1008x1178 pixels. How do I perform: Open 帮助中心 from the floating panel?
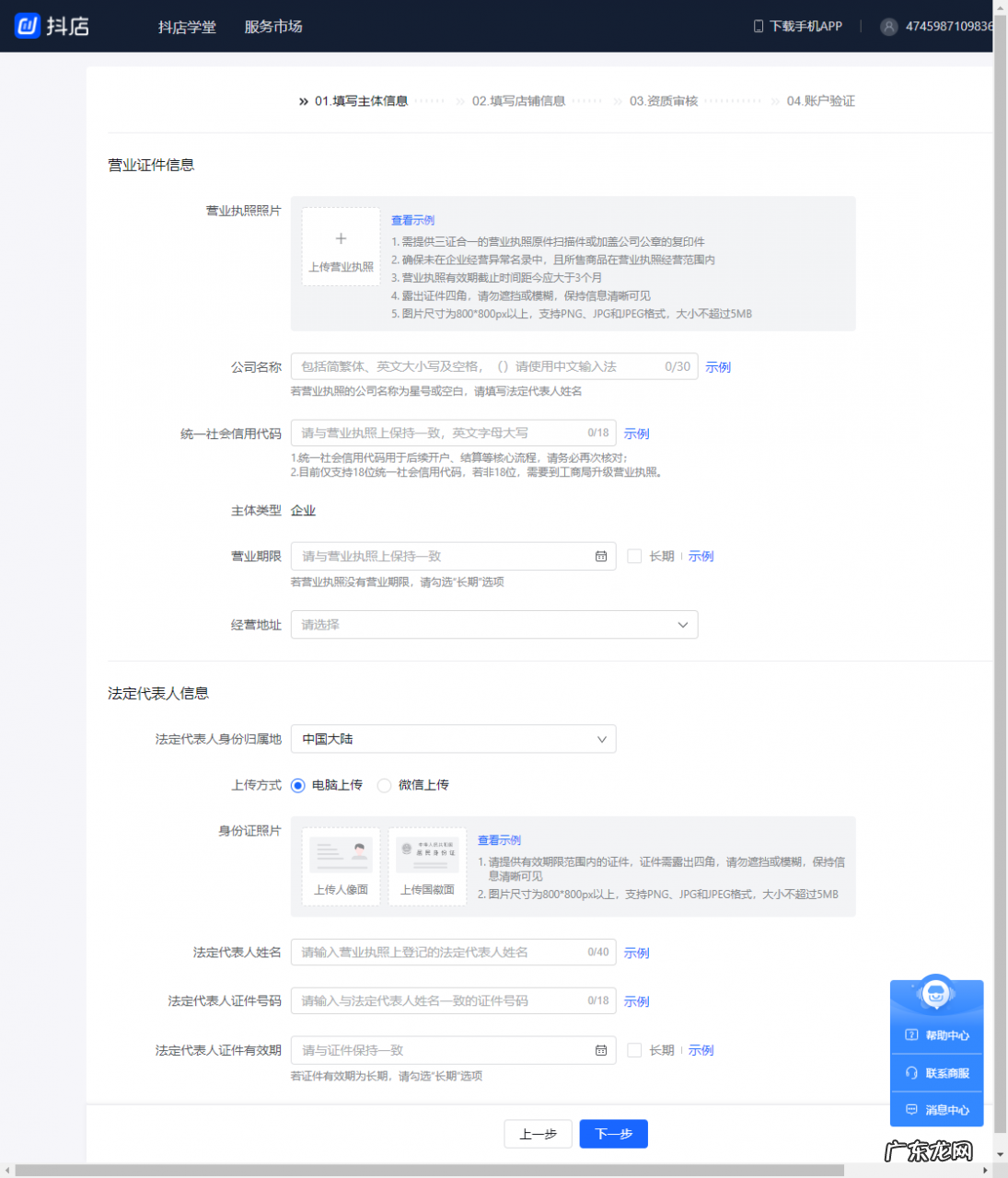(x=936, y=1034)
